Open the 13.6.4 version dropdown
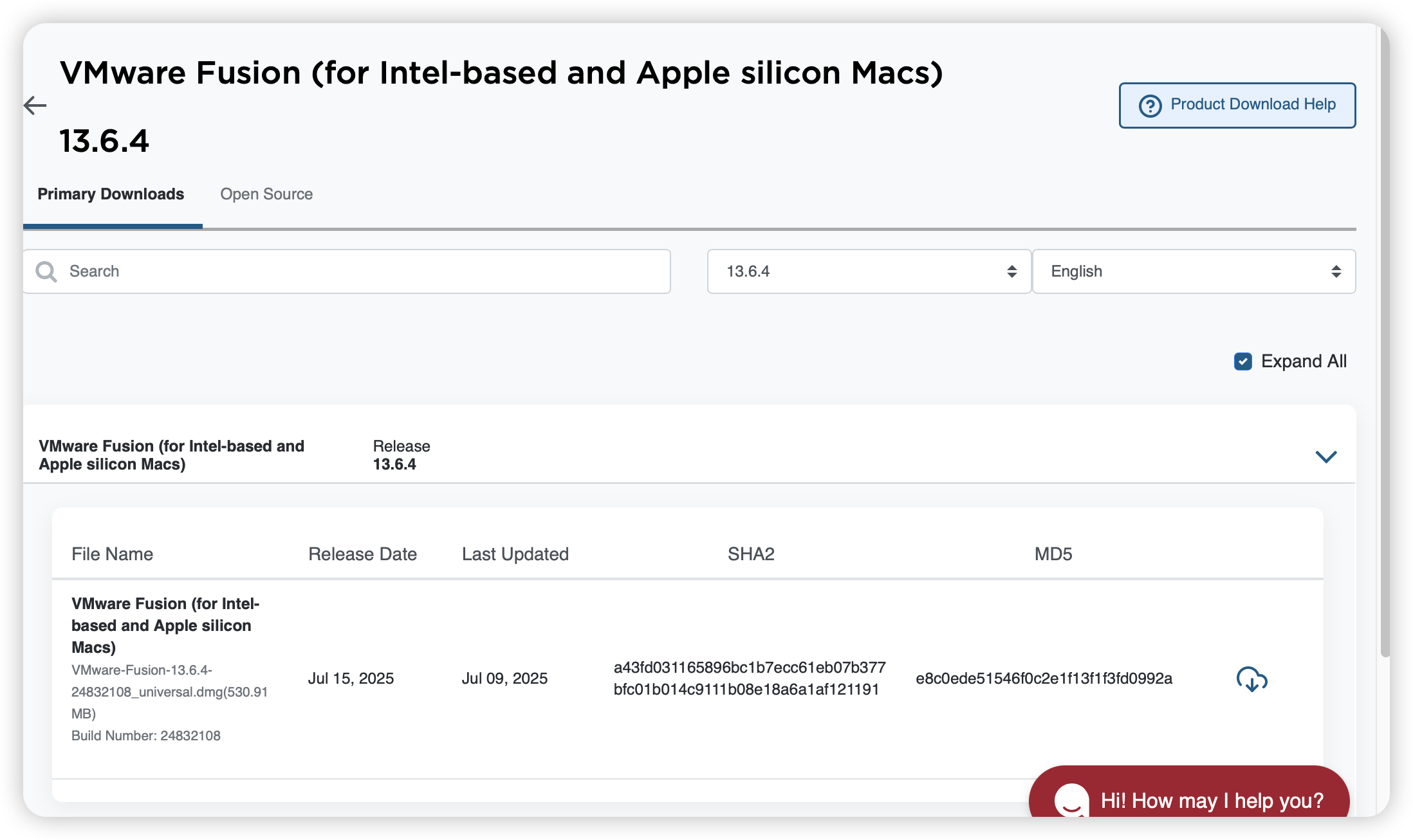 click(x=868, y=271)
